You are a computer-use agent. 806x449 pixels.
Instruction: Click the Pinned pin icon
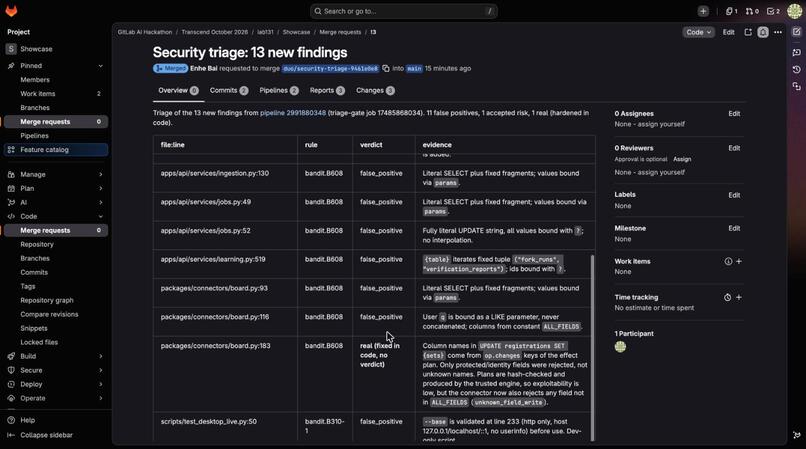(x=11, y=66)
